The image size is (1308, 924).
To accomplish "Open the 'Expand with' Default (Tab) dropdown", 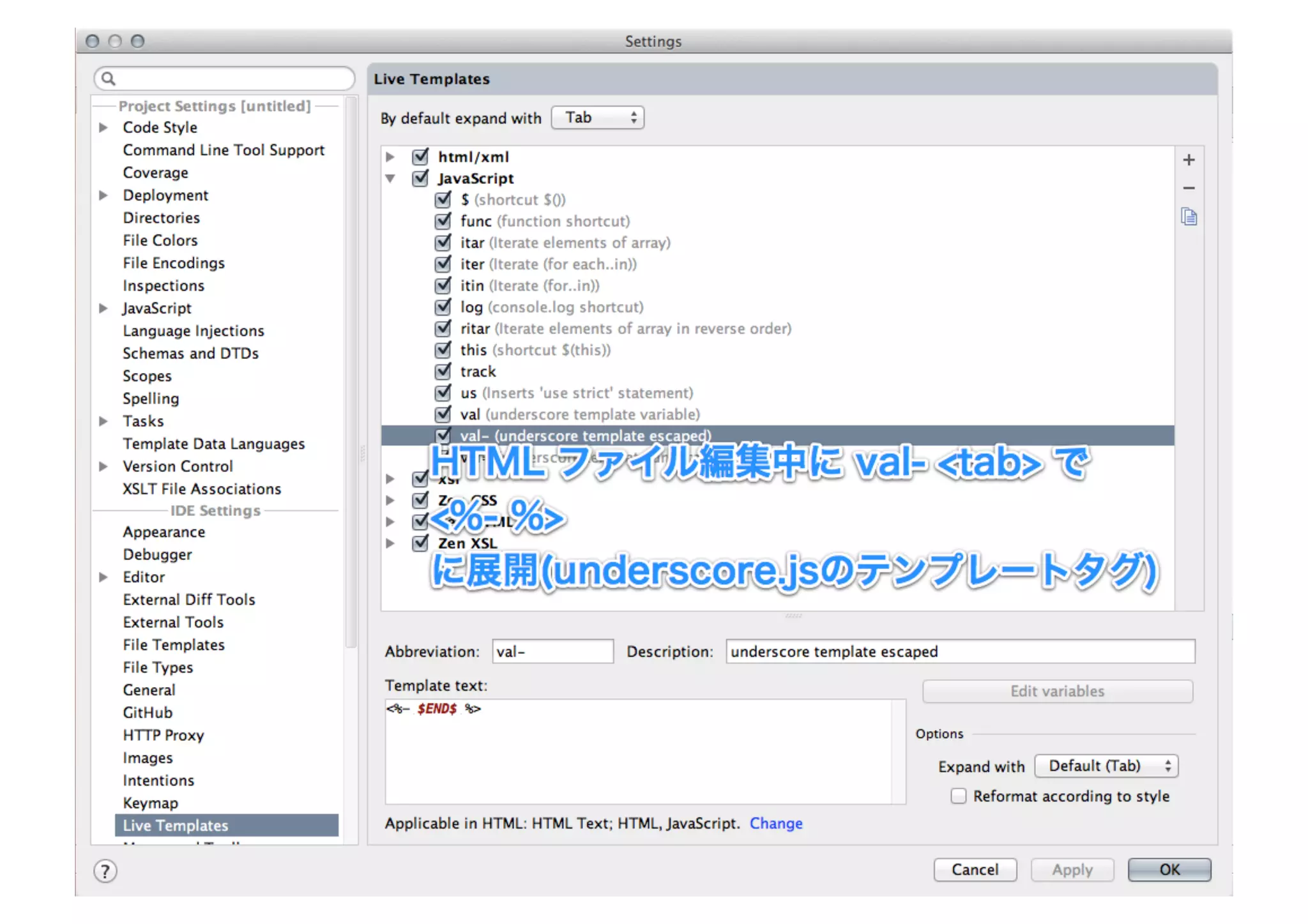I will (1106, 766).
